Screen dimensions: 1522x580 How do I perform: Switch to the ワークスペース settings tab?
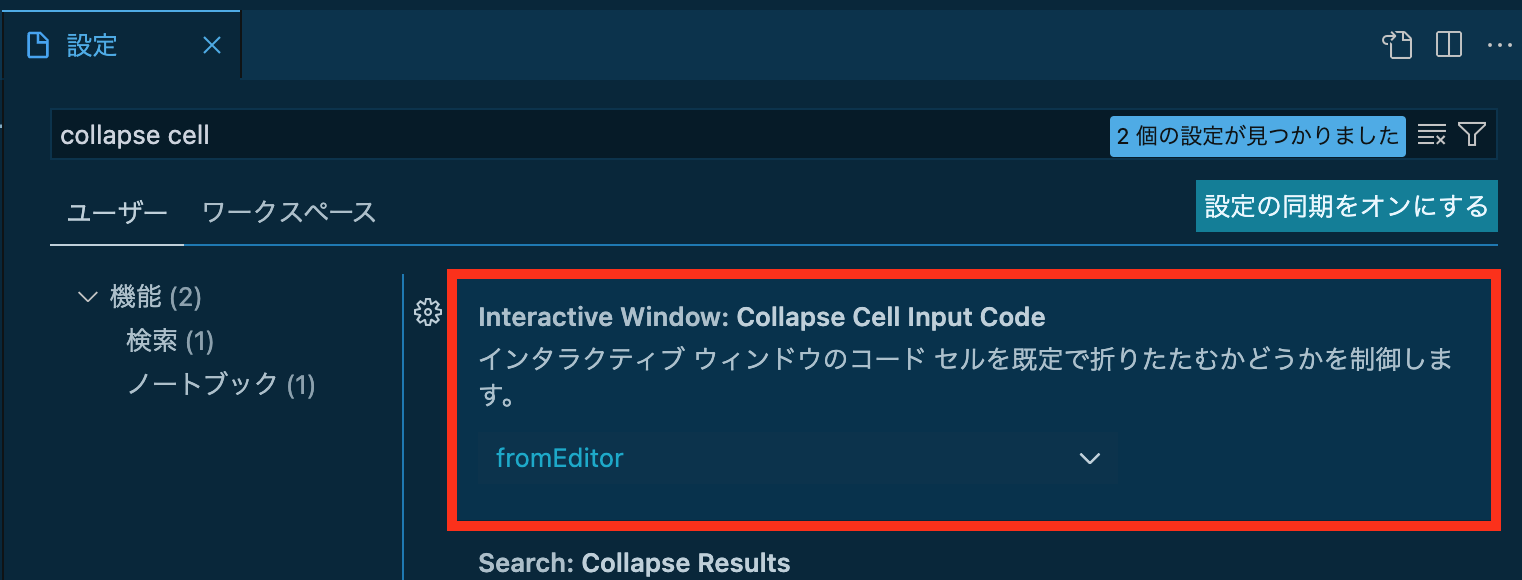pyautogui.click(x=289, y=212)
